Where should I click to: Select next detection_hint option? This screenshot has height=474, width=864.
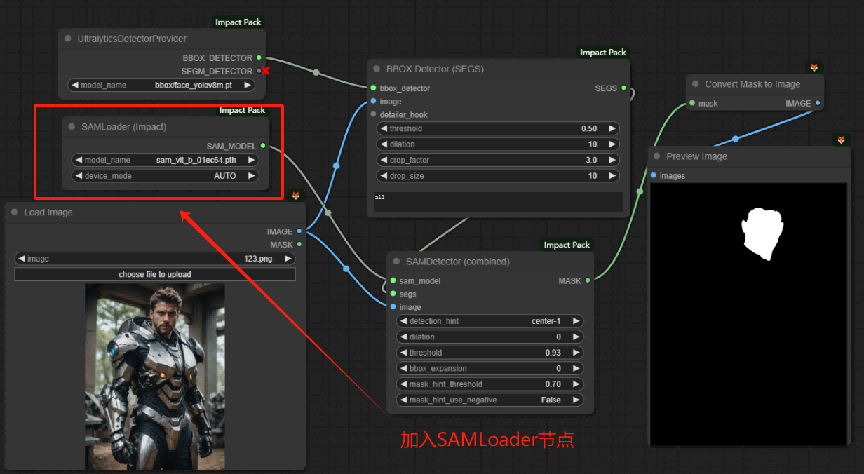pos(576,321)
